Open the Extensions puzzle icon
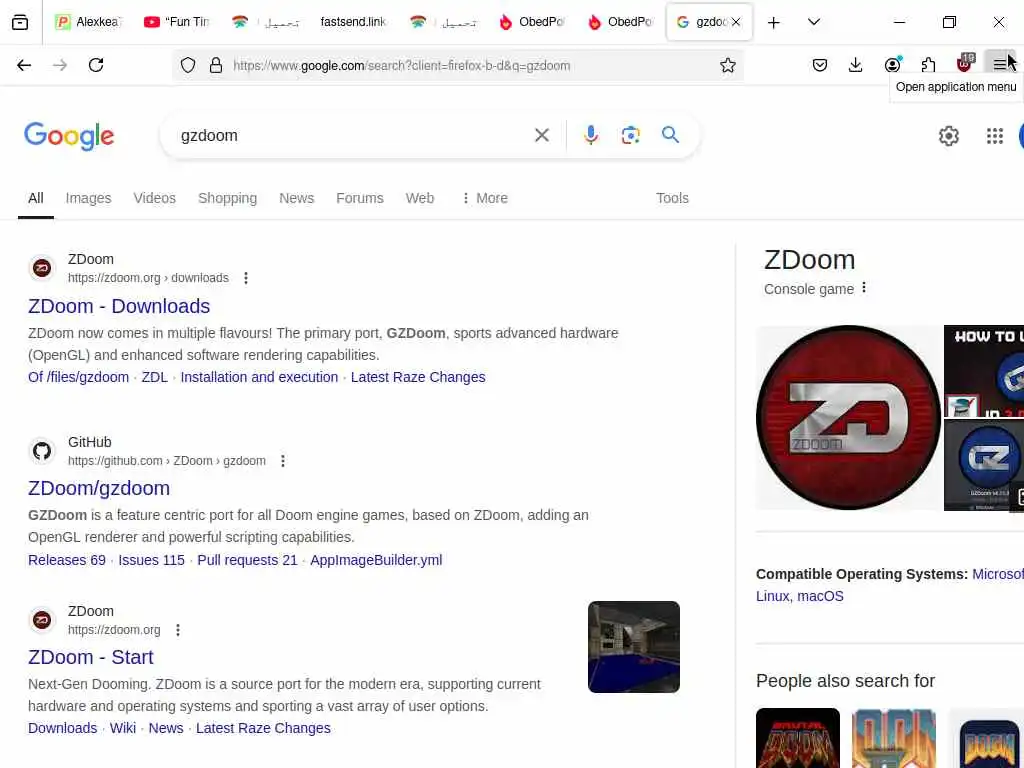Viewport: 1024px width, 768px height. 928,65
